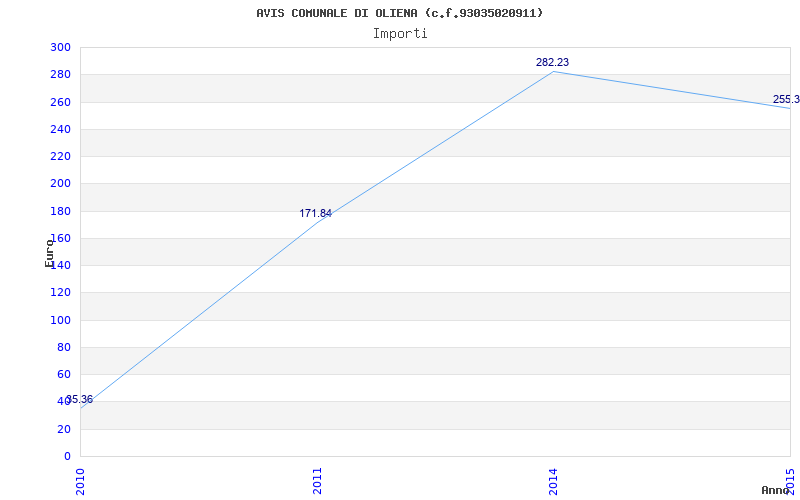This screenshot has height=500, width=800.
Task: Click the 240 y-axis tick label
Action: pos(60,129)
